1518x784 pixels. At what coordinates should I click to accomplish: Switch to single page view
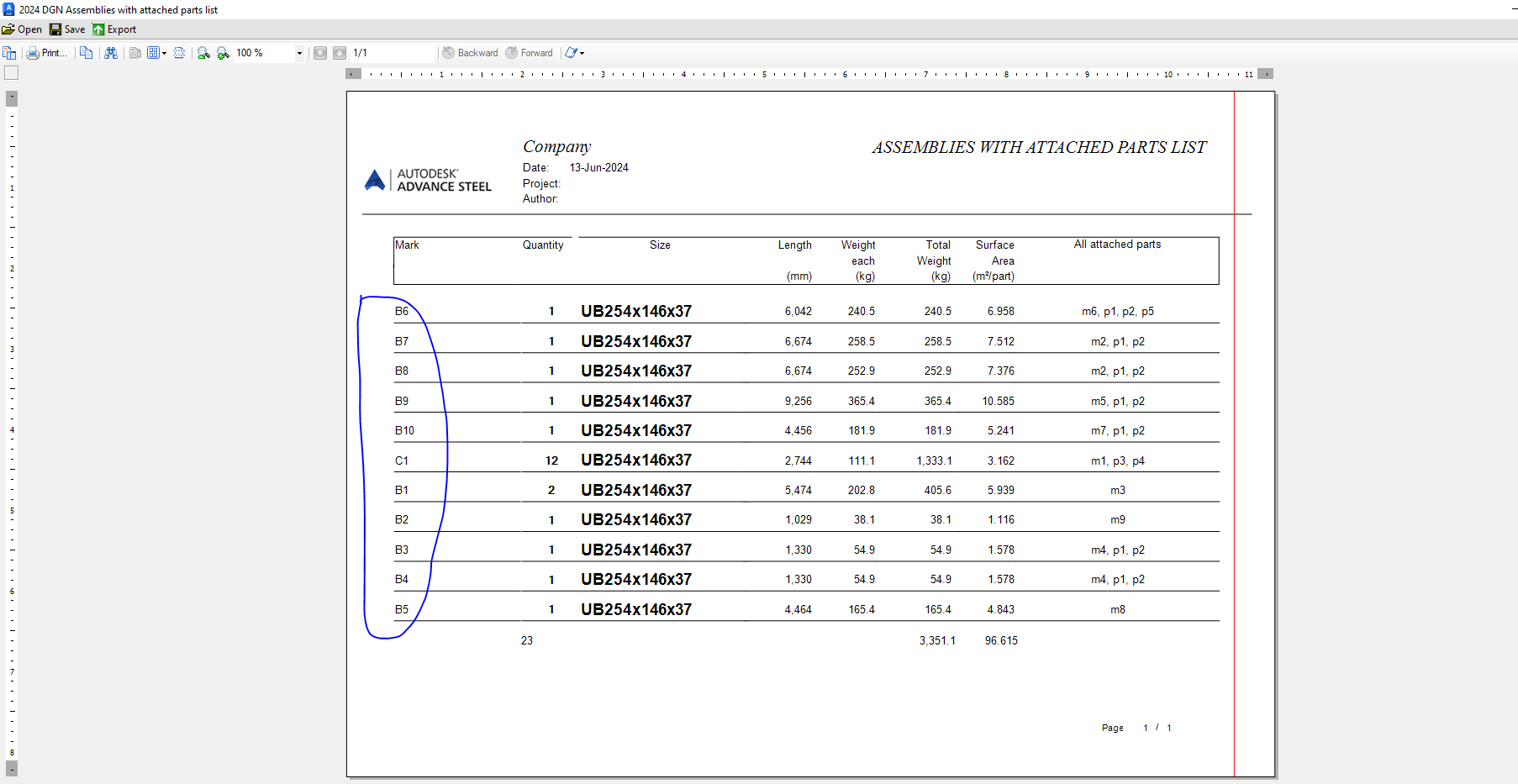click(134, 52)
